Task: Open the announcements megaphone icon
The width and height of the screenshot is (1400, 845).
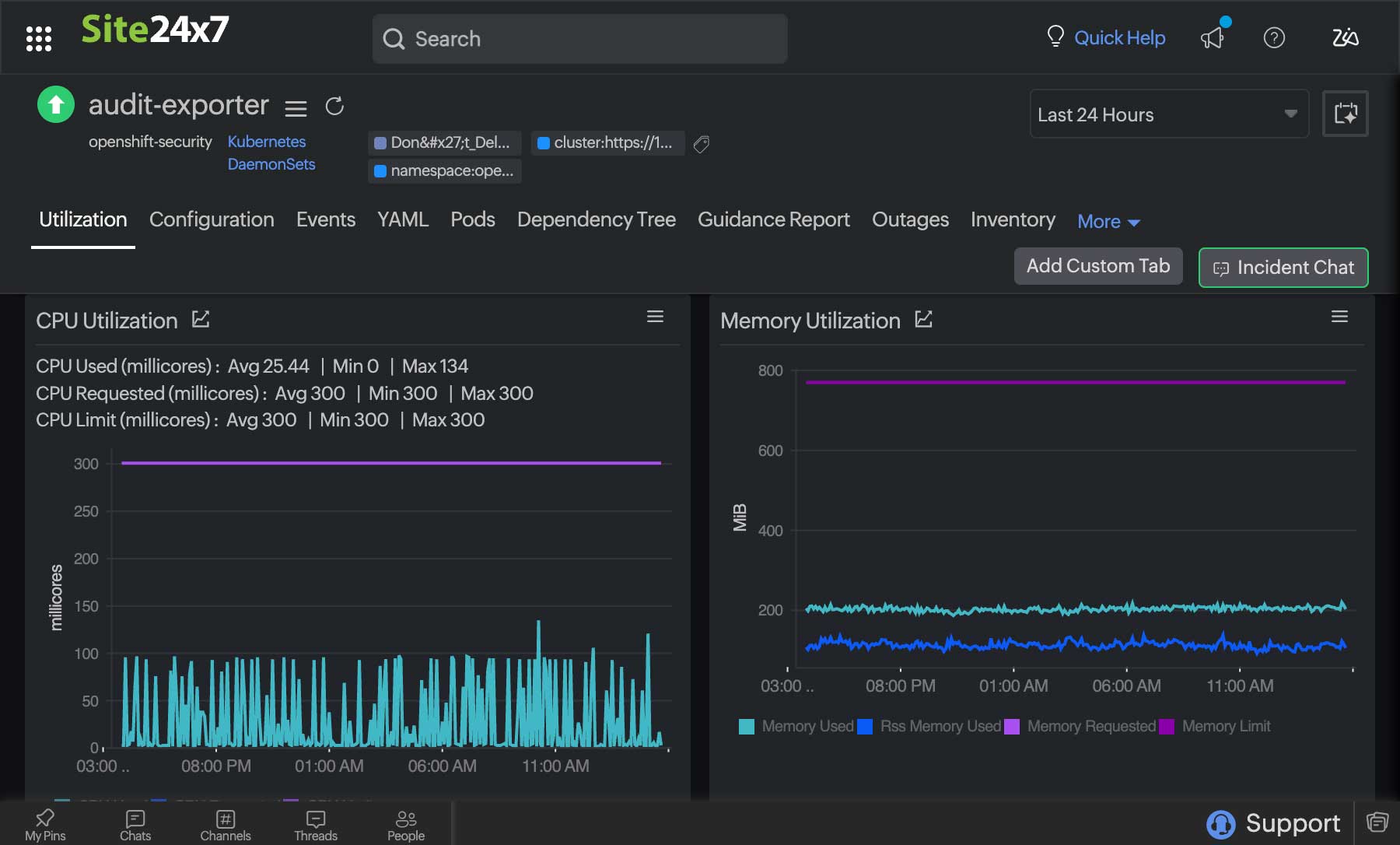Action: click(x=1213, y=37)
